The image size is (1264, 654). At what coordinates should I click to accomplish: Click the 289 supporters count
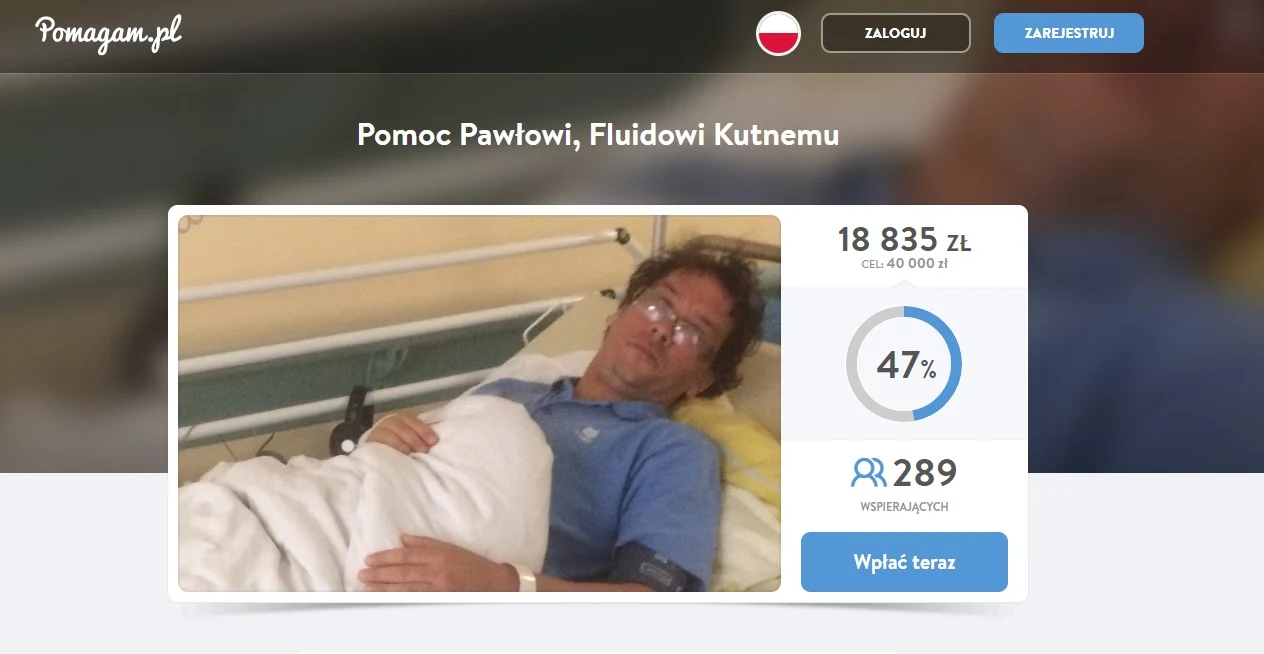925,472
